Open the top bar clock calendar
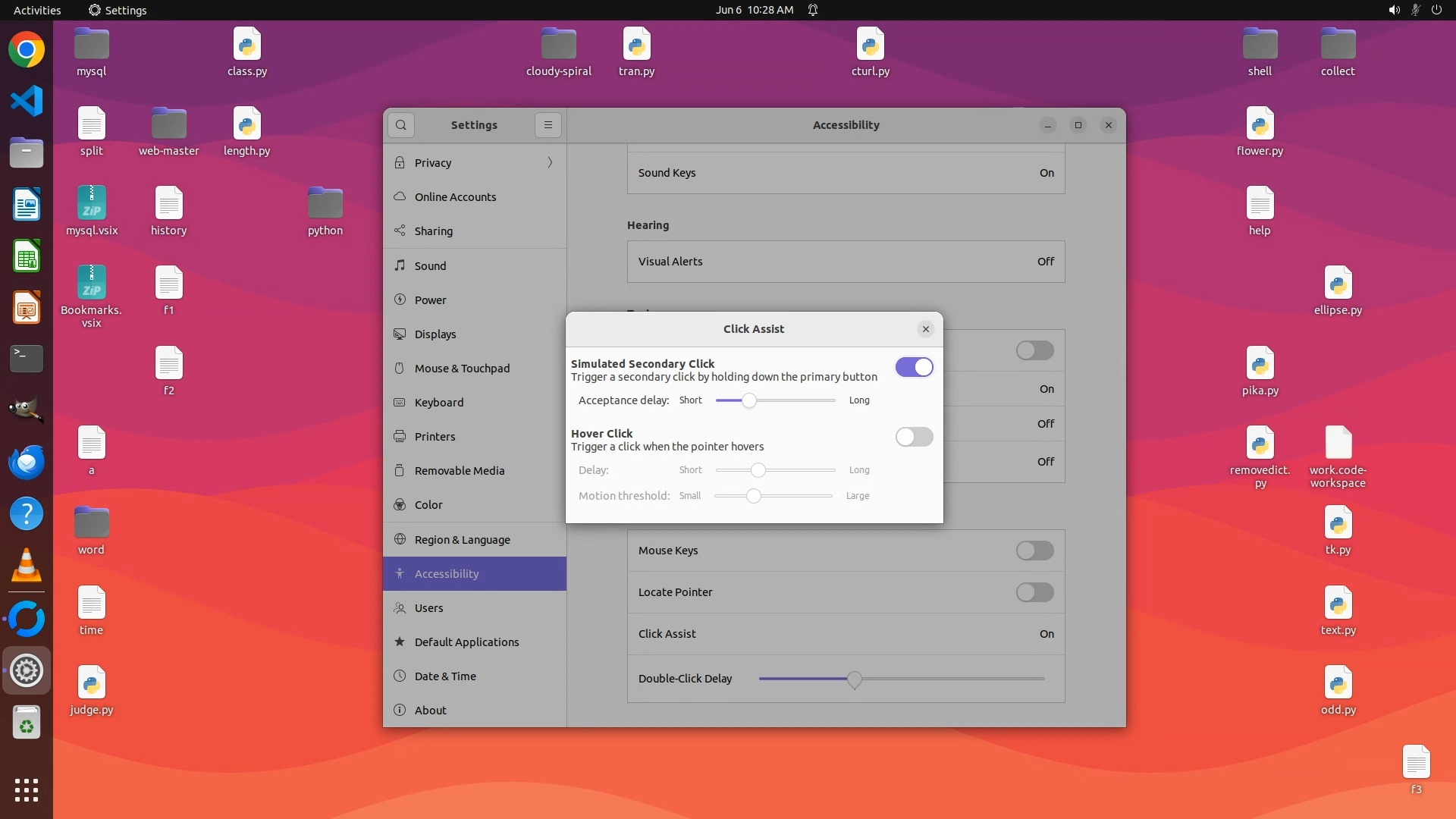Screen dimensions: 1456x819 [754, 10]
